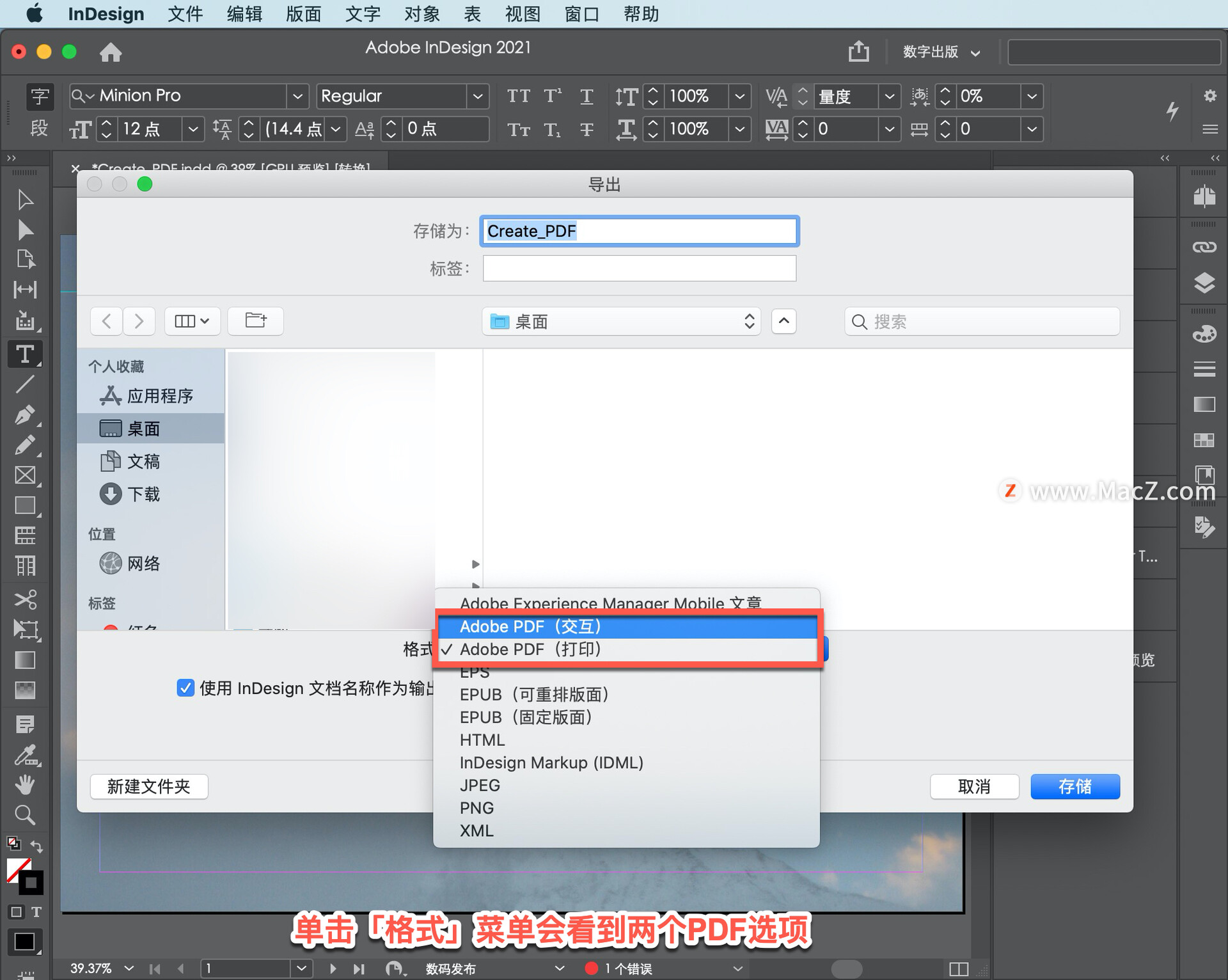The image size is (1228, 980).
Task: Select the Direct Selection tool
Action: tap(25, 230)
